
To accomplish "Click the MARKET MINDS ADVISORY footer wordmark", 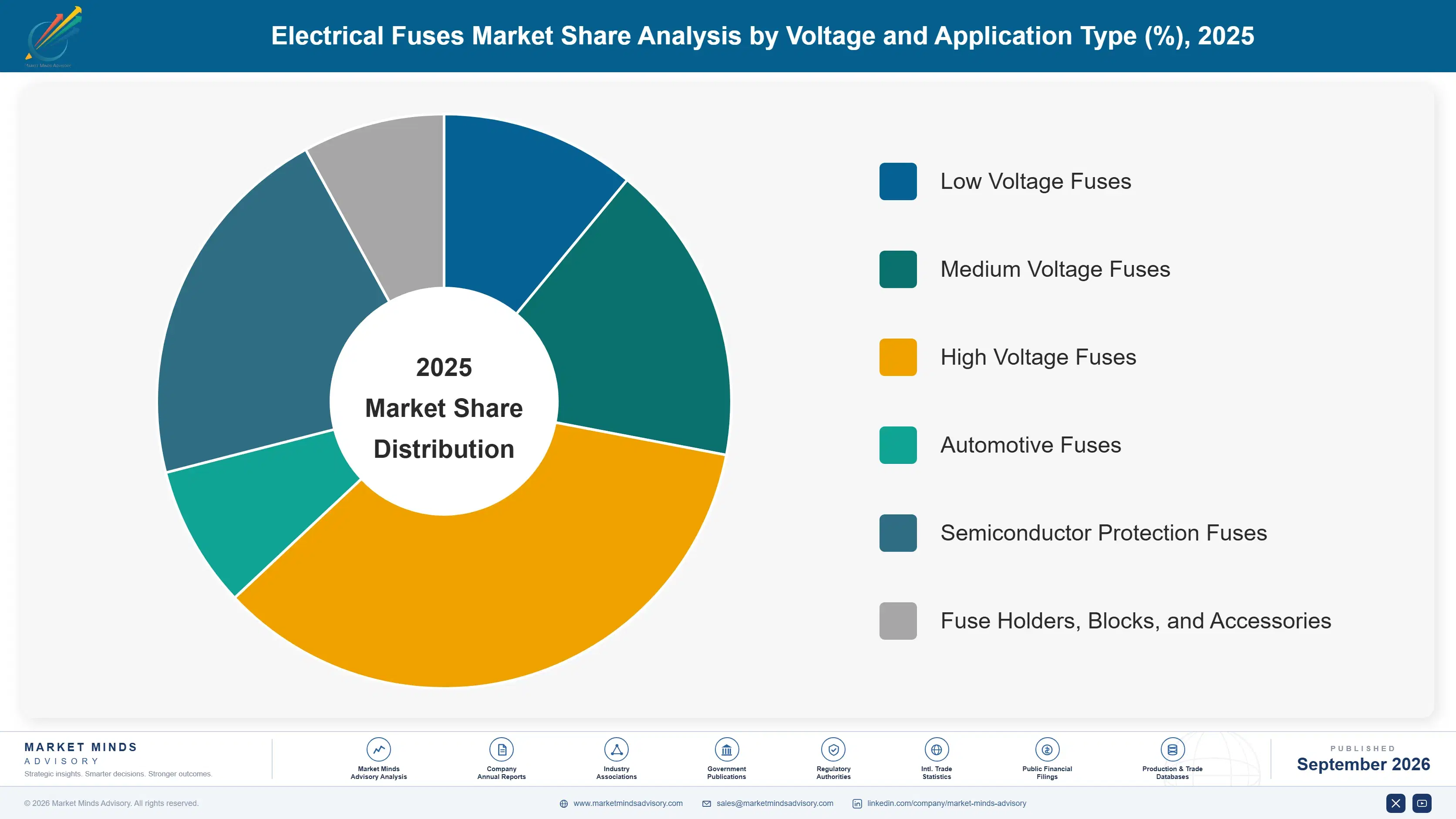I will (81, 753).
